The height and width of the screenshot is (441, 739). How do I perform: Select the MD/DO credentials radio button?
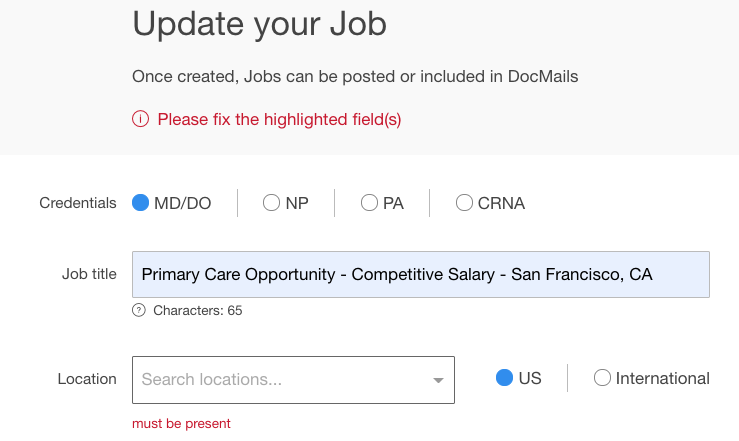[140, 203]
